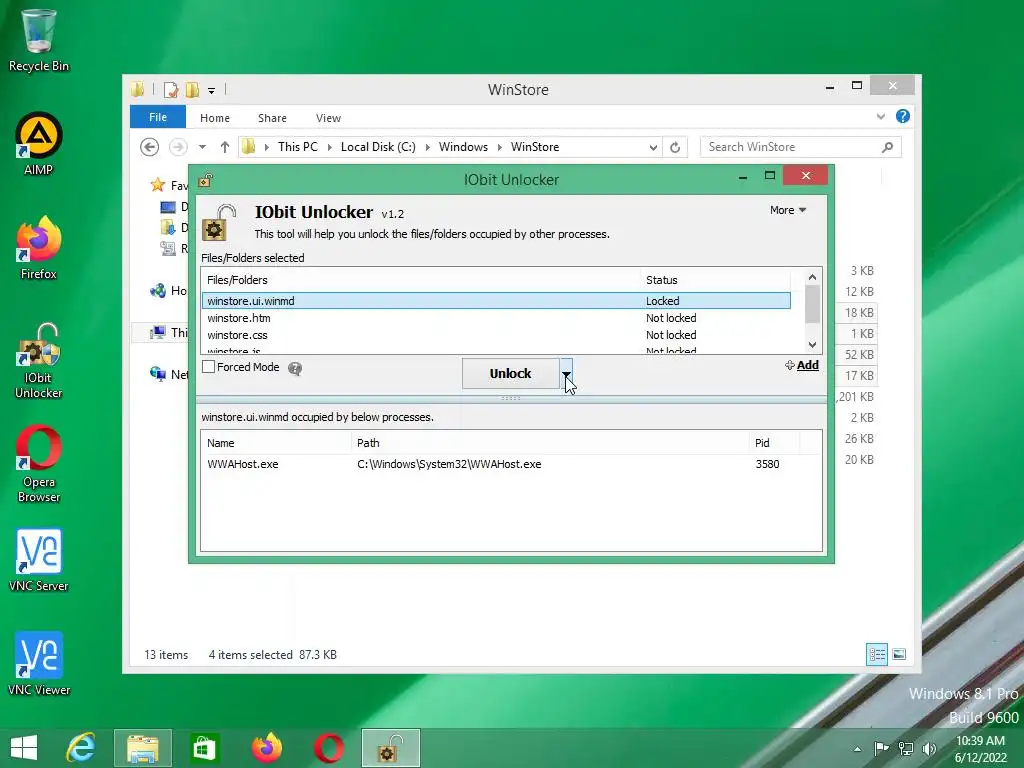Open the network tray icon
Image resolution: width=1024 pixels, height=768 pixels.
click(x=906, y=748)
